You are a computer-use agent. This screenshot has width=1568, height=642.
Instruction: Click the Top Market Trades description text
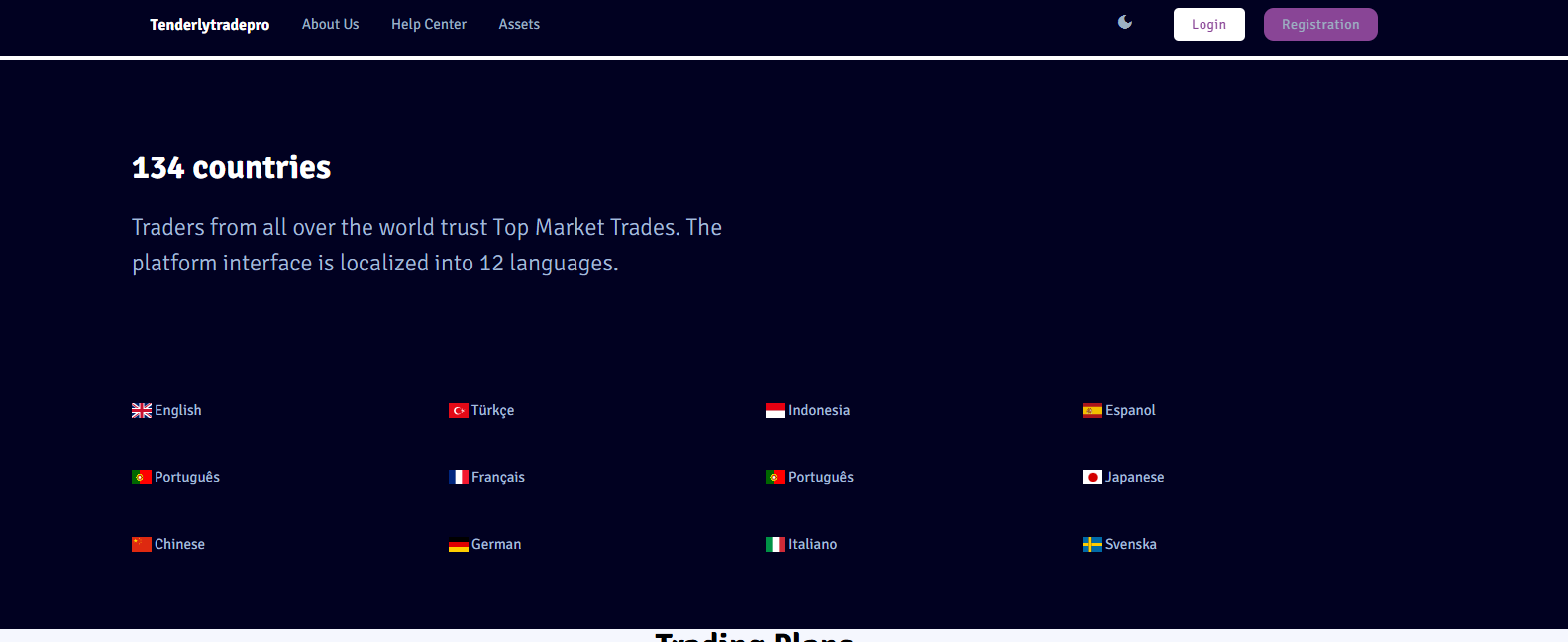click(x=427, y=245)
